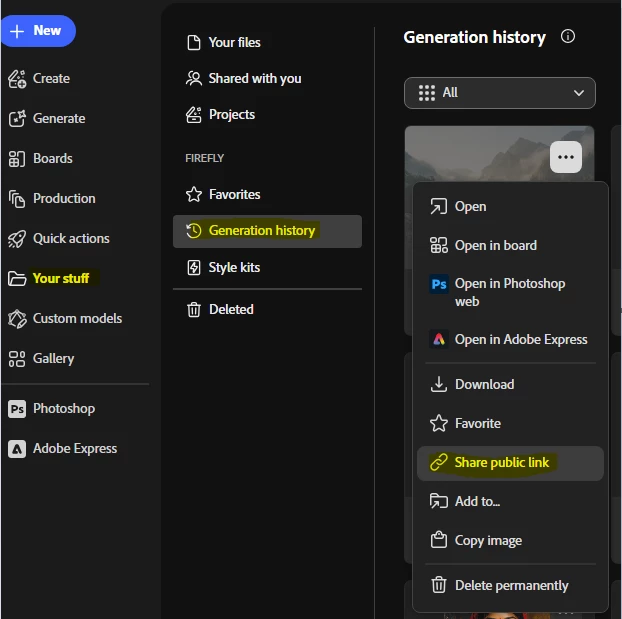
Task: Select Copy image from the menu
Action: pyautogui.click(x=510, y=540)
